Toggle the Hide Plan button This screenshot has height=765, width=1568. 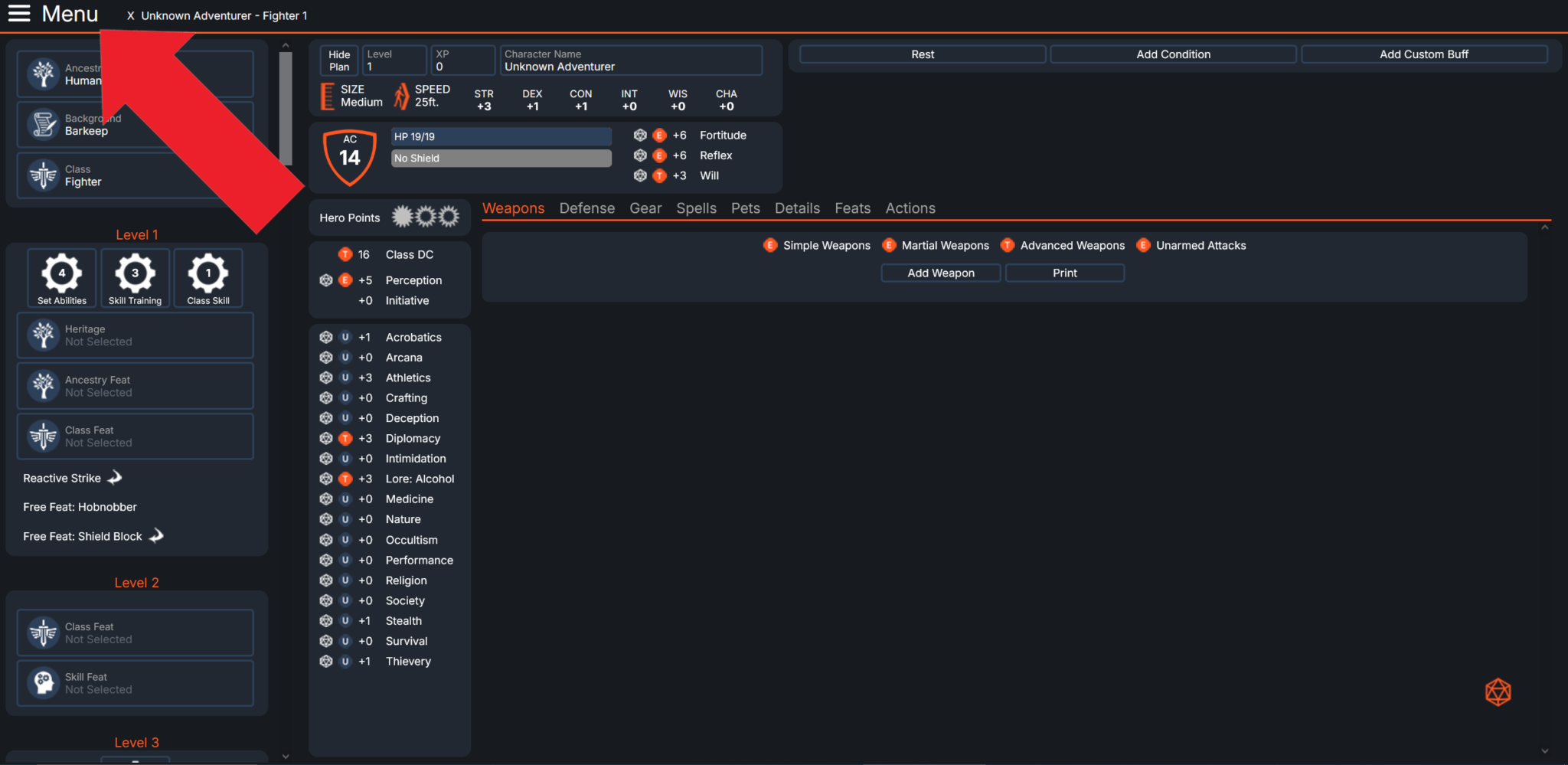tap(339, 60)
